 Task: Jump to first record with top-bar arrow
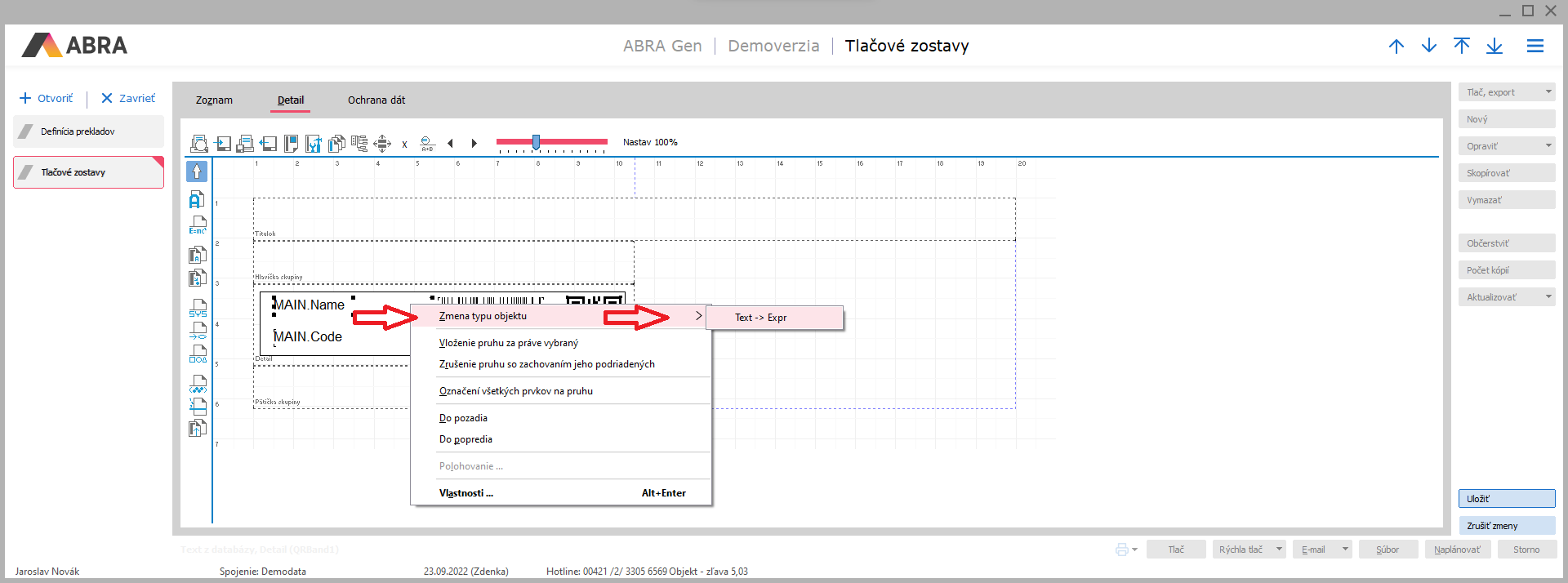click(x=1461, y=47)
